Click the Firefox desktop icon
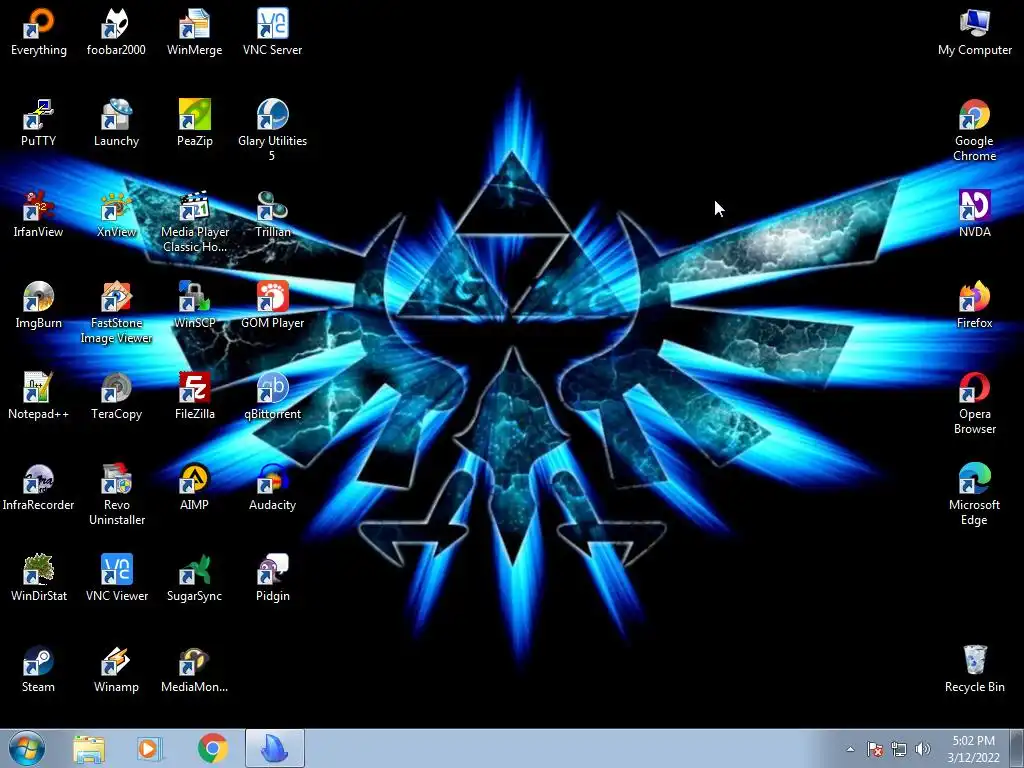1024x768 pixels. pyautogui.click(x=974, y=305)
